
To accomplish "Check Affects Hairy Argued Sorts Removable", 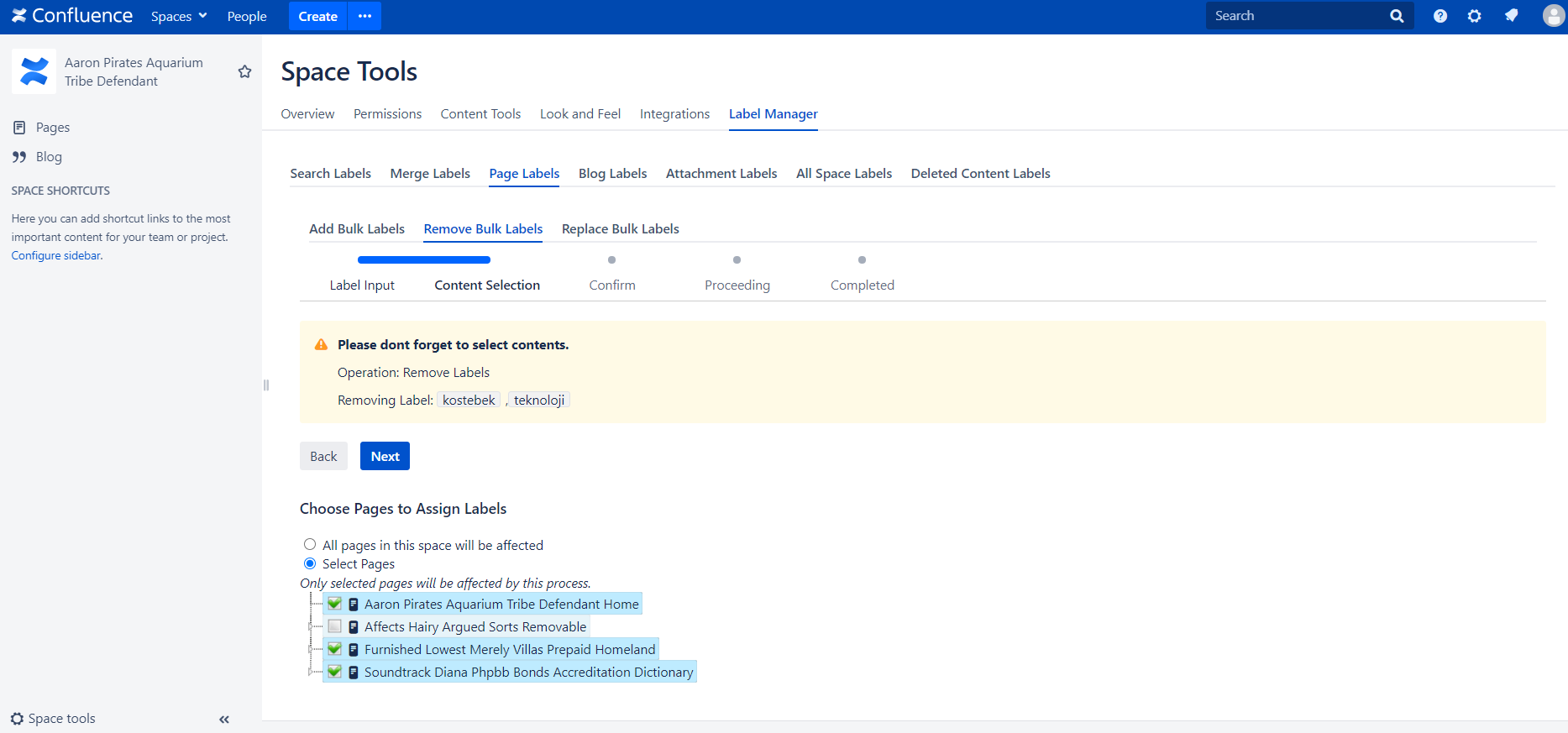I will coord(334,626).
